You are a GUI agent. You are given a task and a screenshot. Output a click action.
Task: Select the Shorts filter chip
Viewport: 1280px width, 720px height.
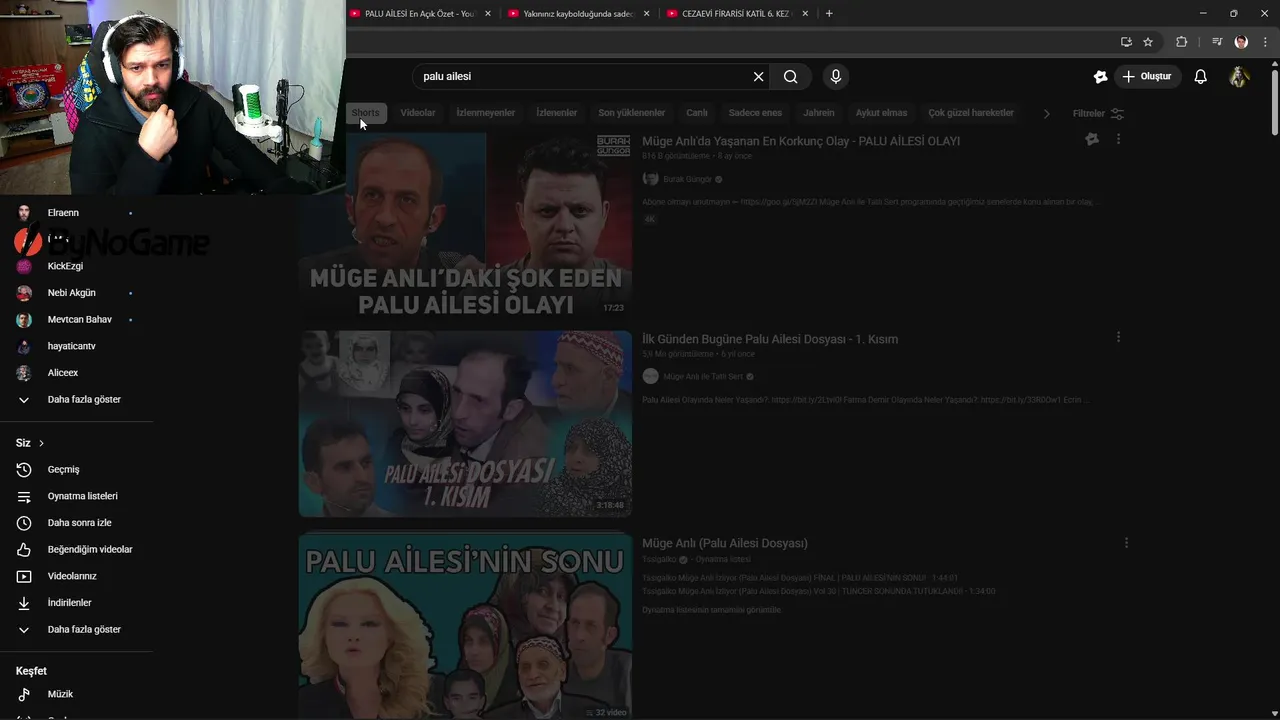click(365, 113)
